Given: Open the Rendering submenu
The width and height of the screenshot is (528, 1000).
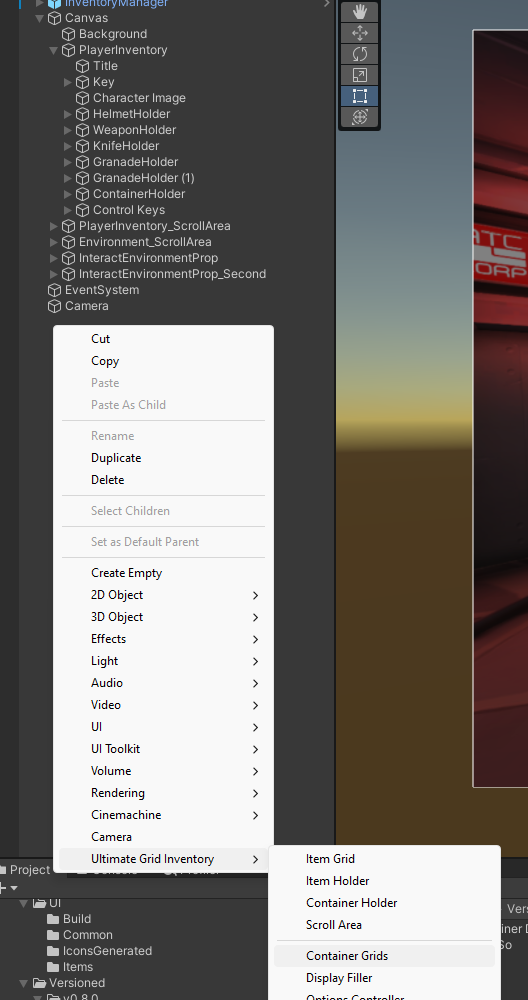Looking at the screenshot, I should pos(163,793).
